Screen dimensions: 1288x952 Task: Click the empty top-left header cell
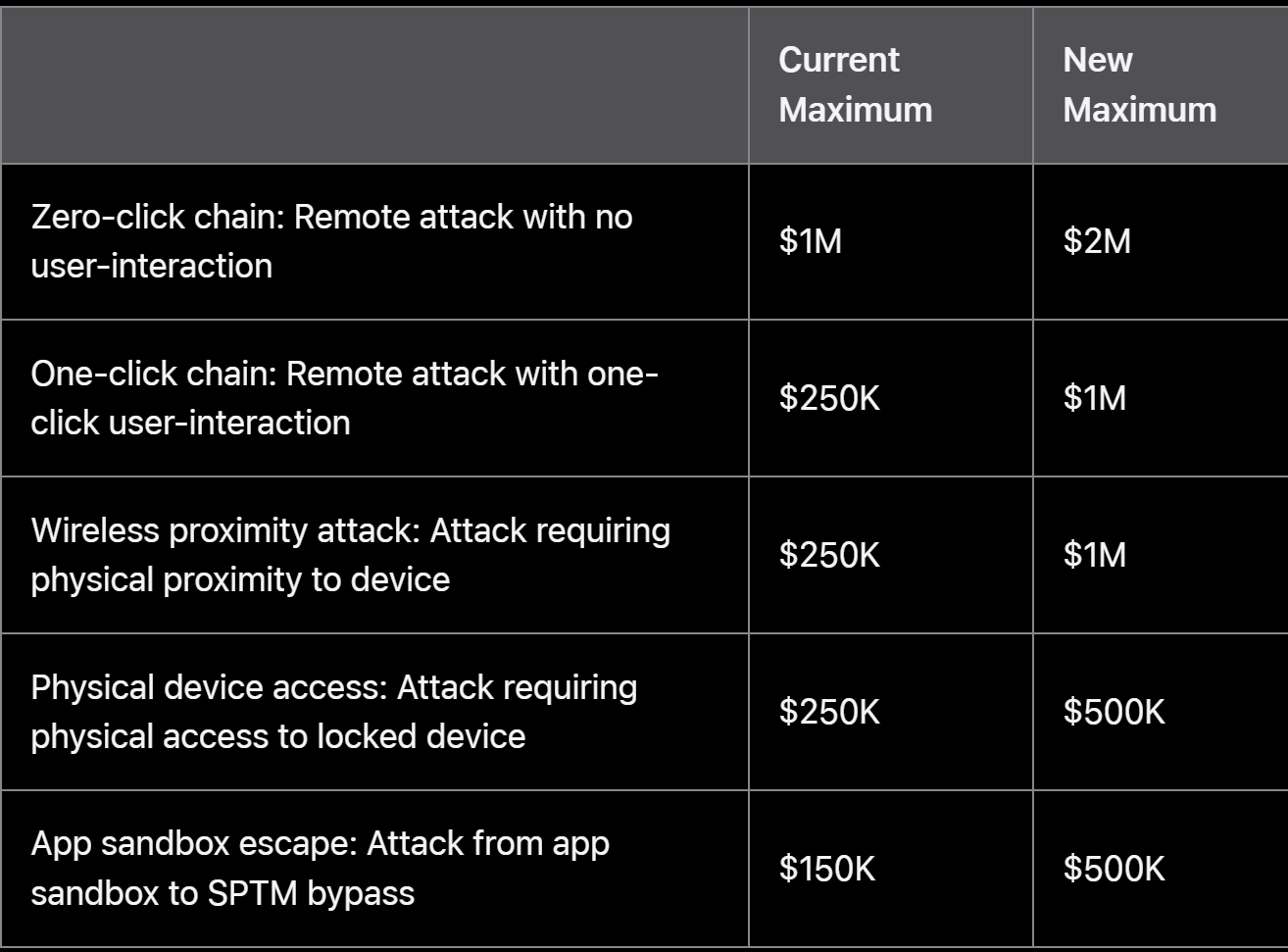[374, 85]
